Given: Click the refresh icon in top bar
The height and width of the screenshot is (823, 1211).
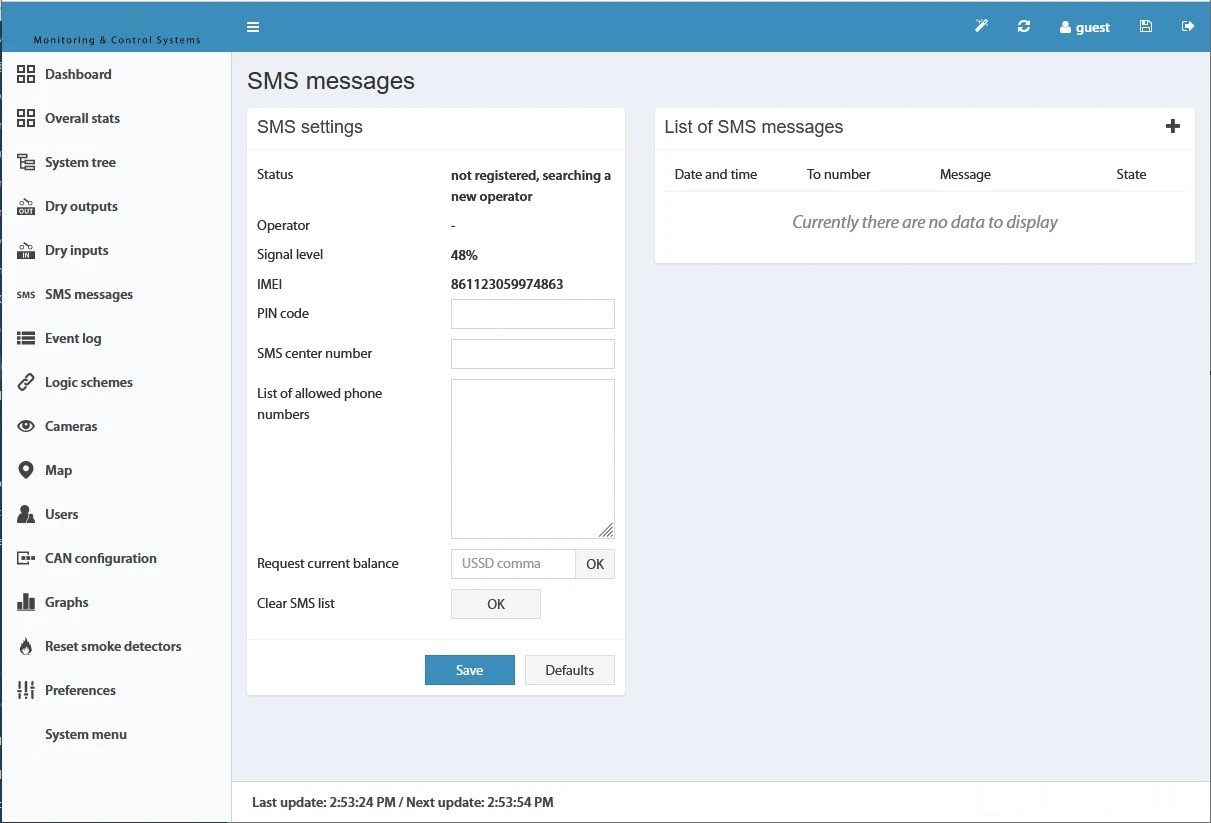Looking at the screenshot, I should pyautogui.click(x=1024, y=26).
